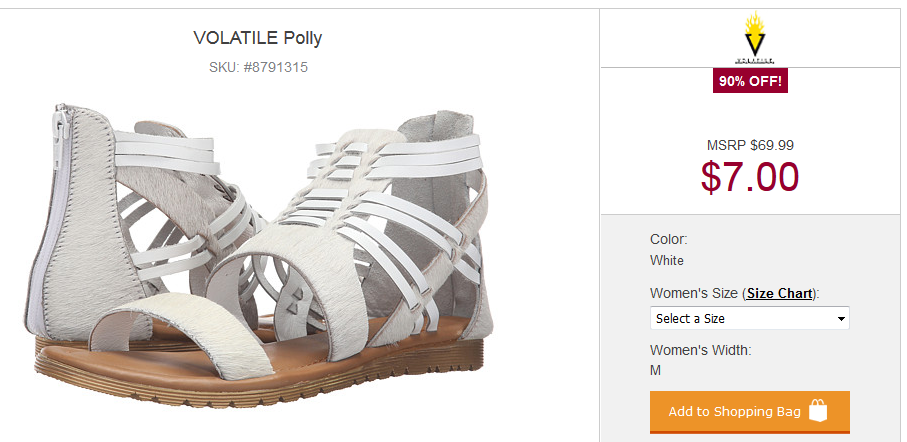Click the size dropdown's black arrow

[841, 319]
